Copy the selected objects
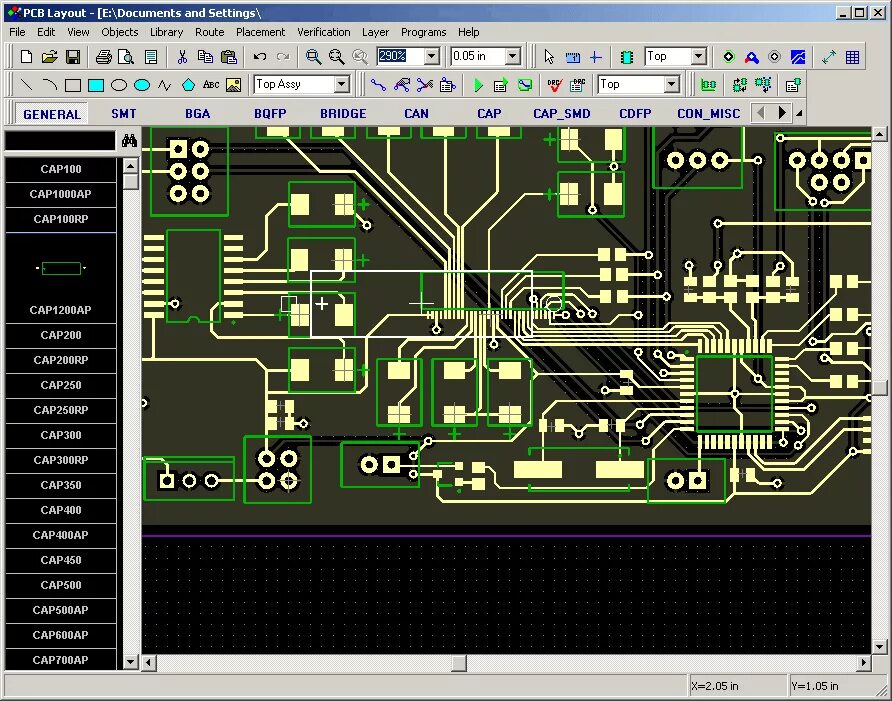This screenshot has height=701, width=892. [x=205, y=56]
